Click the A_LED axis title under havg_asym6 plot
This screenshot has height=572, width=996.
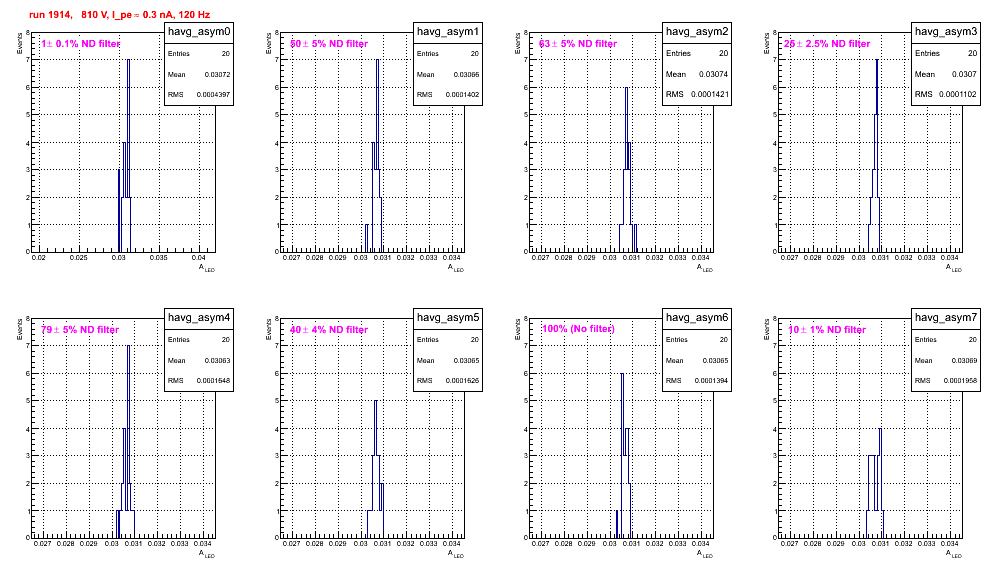[705, 554]
